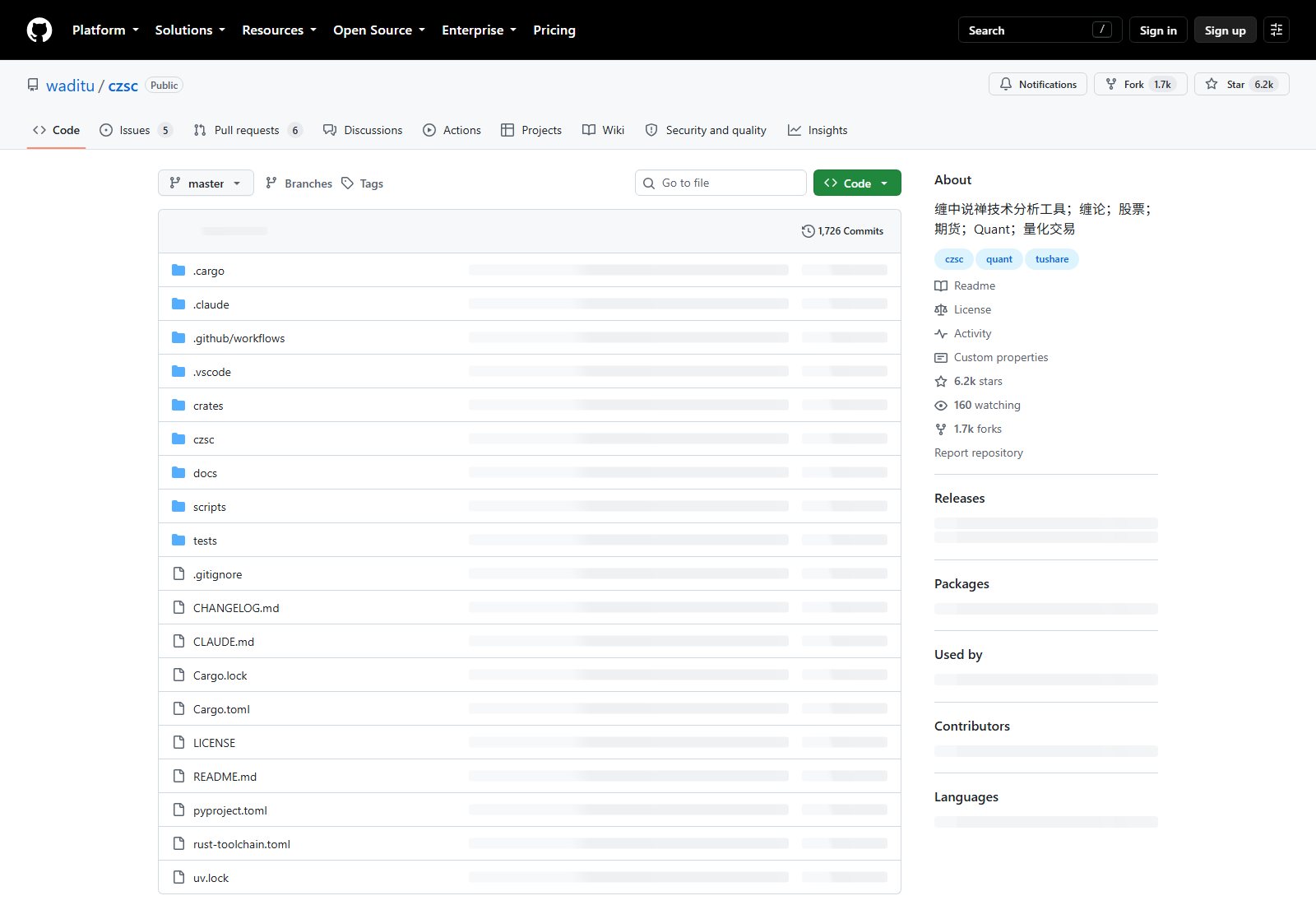The image size is (1316, 905).
Task: Open the Platform dropdown menu
Action: (x=105, y=30)
